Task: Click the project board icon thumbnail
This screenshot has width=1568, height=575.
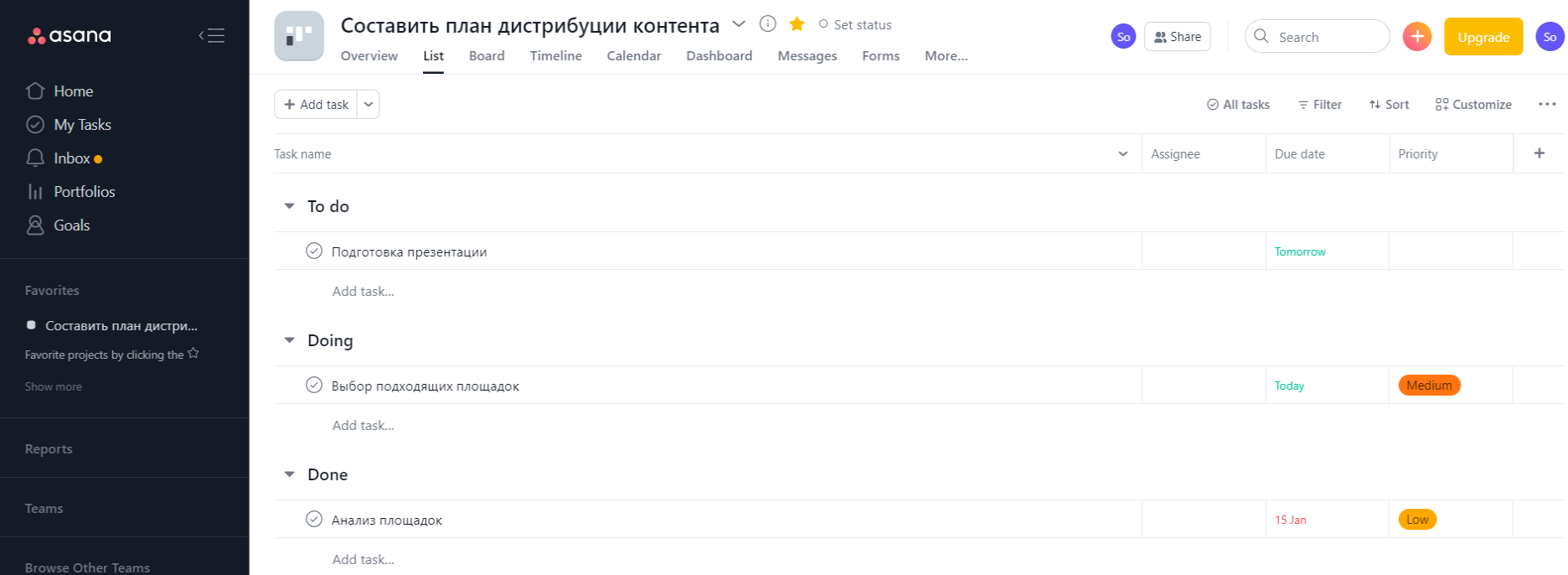Action: (x=299, y=36)
